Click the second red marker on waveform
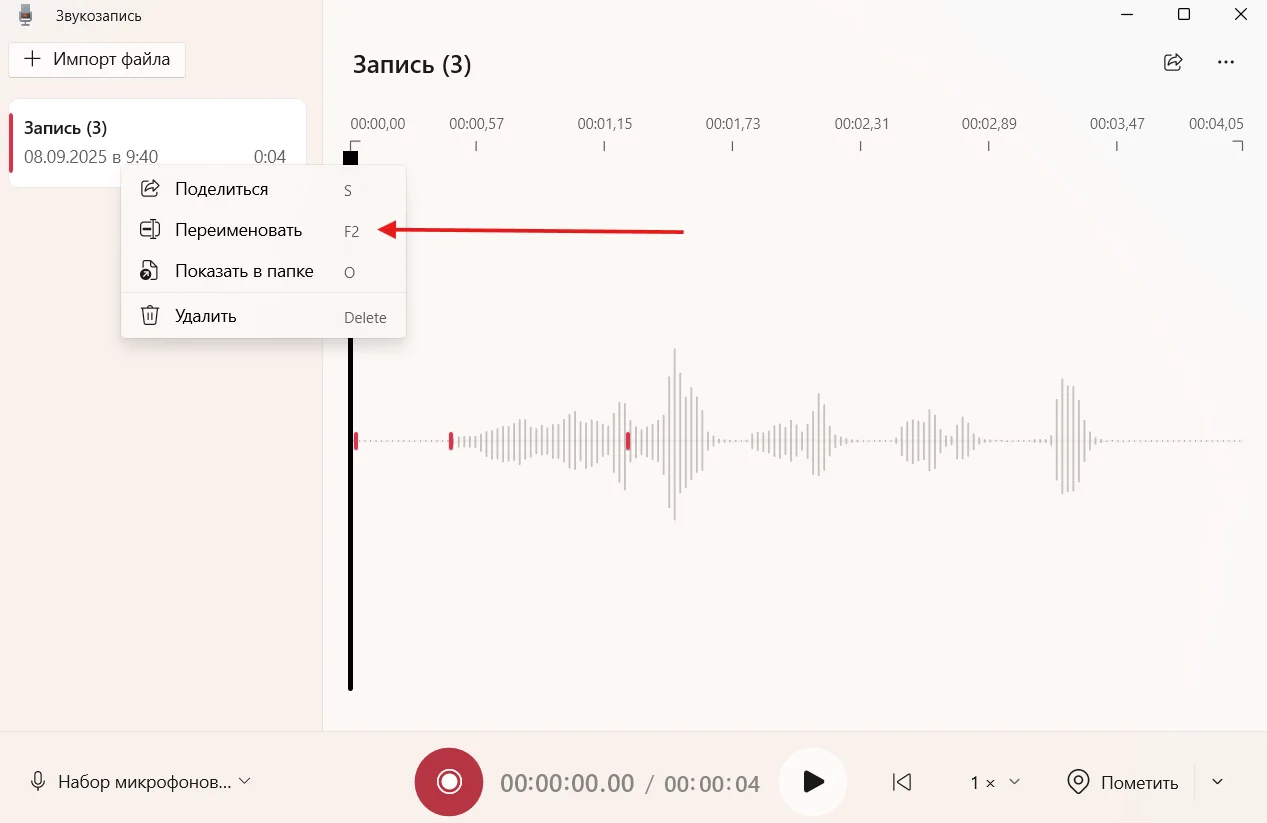 (x=451, y=441)
